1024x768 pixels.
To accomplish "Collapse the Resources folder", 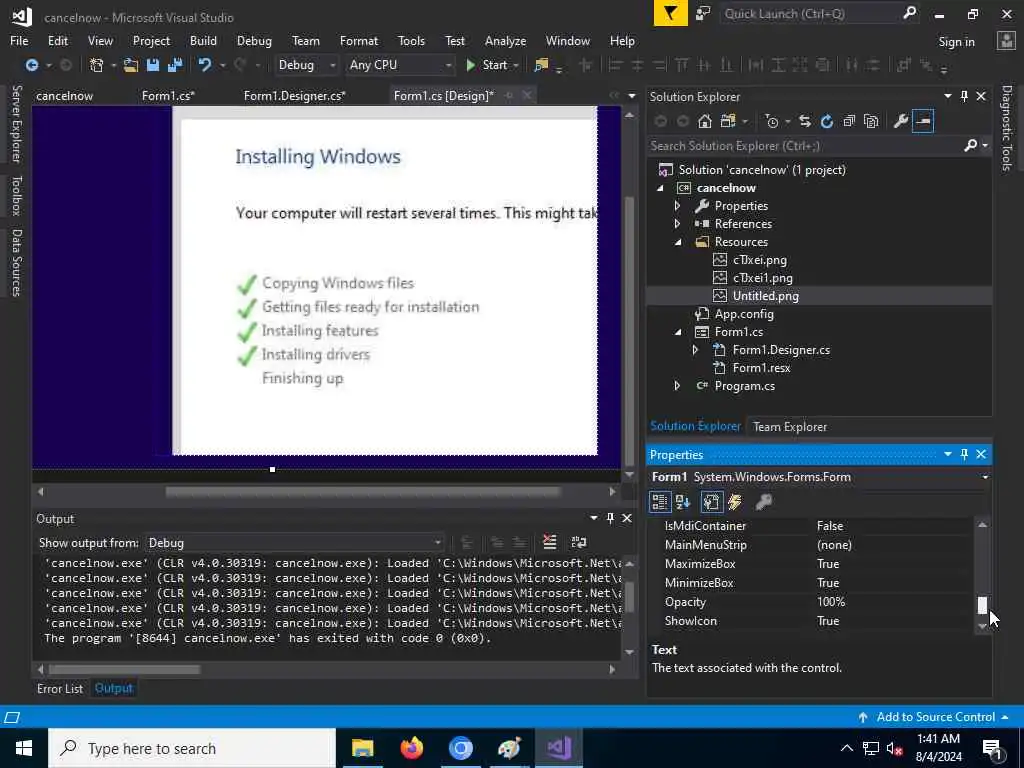I will point(678,242).
